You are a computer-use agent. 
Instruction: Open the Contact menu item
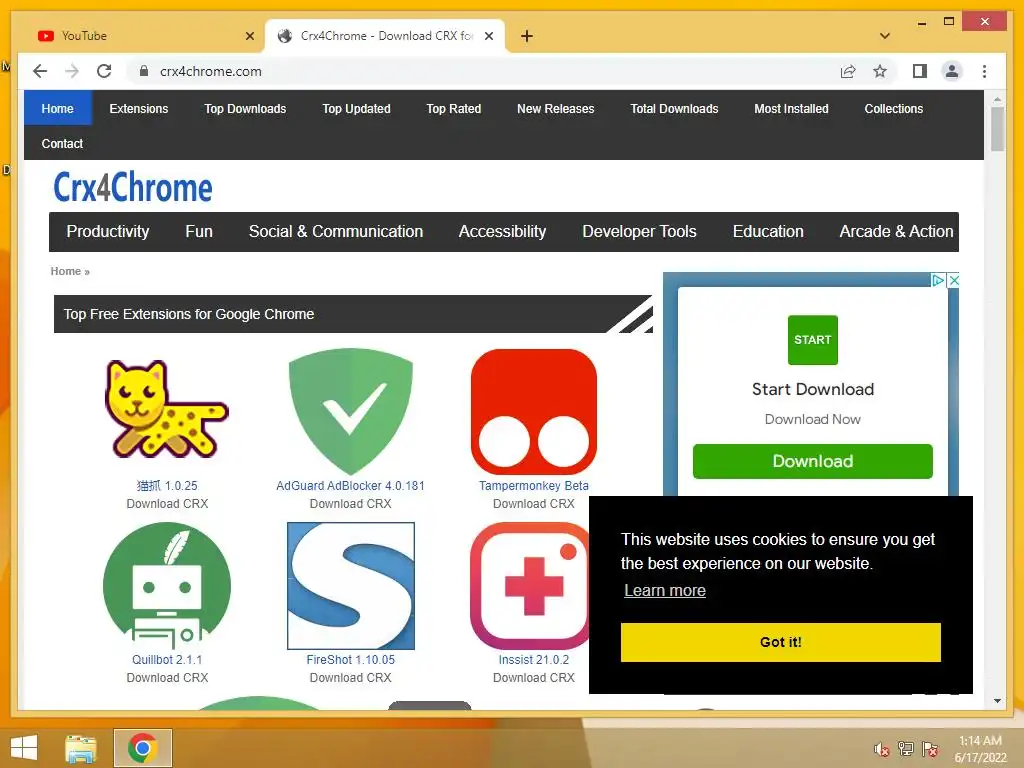click(x=62, y=144)
